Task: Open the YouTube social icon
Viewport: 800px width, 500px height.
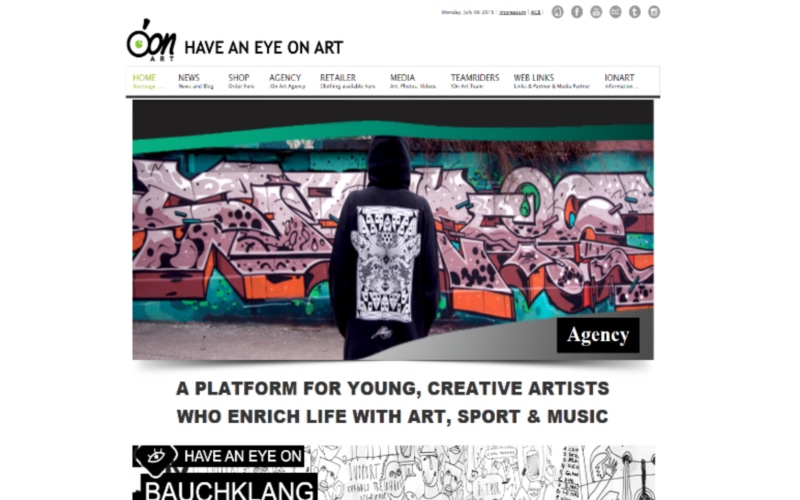Action: click(596, 12)
